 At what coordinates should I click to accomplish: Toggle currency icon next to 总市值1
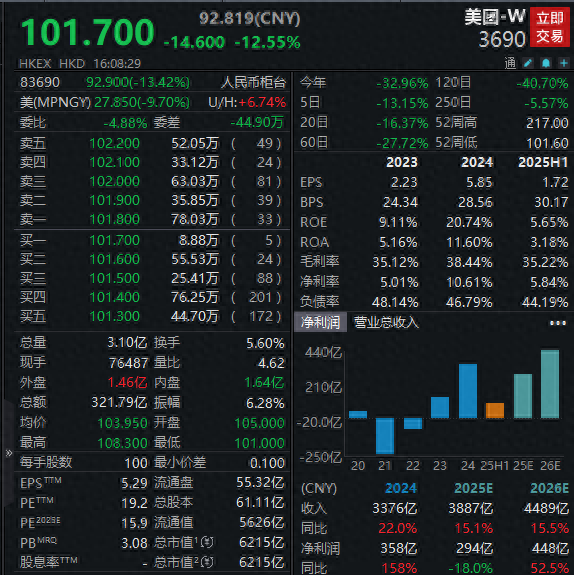coord(207,542)
